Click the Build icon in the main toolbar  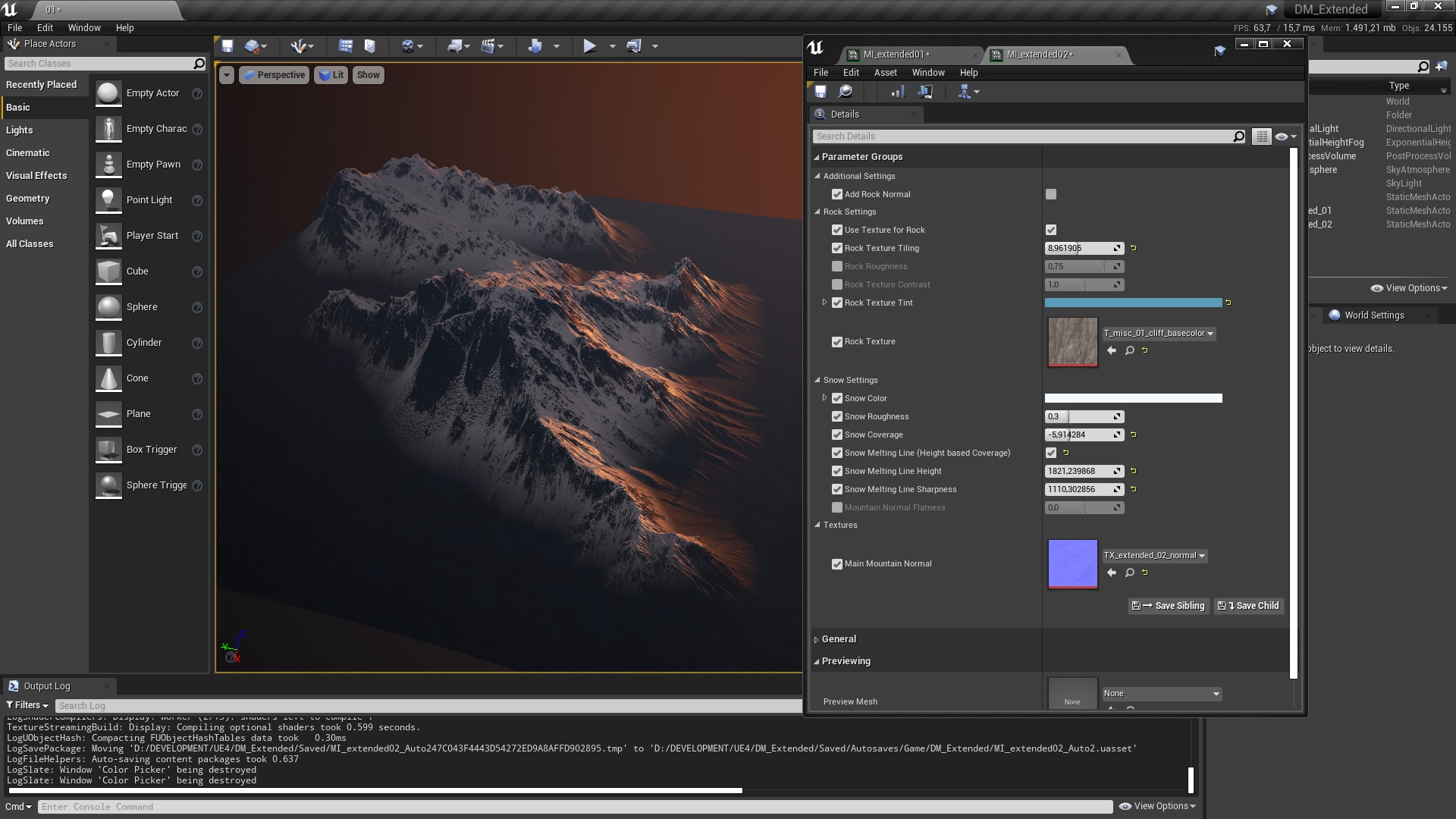535,46
